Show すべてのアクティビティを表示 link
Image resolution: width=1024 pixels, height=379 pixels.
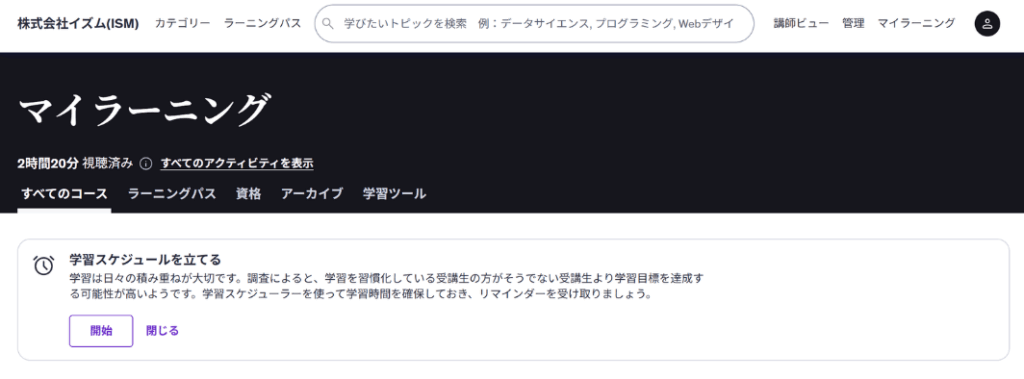pos(237,163)
